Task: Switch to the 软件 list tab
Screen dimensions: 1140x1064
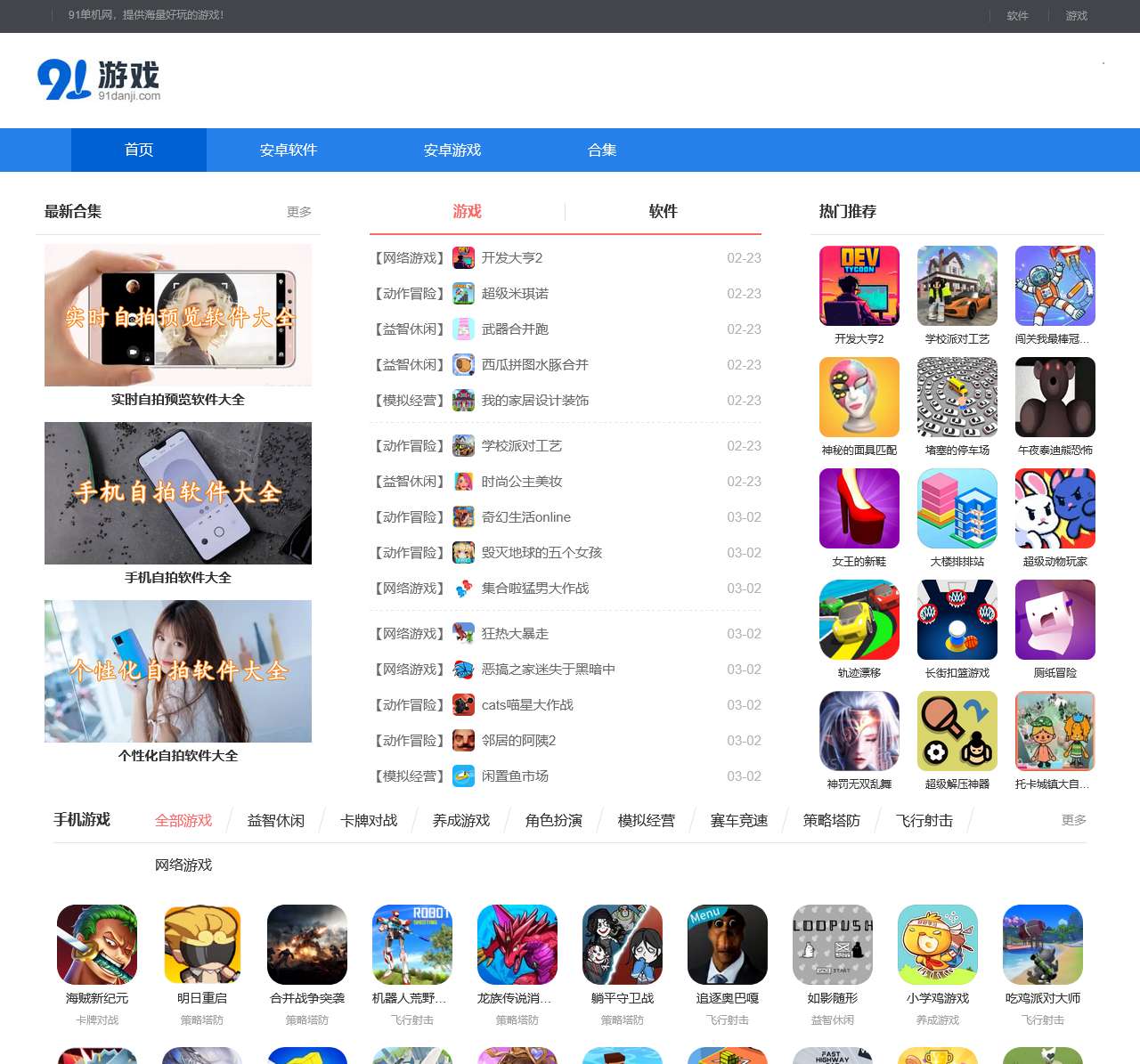Action: pyautogui.click(x=664, y=211)
